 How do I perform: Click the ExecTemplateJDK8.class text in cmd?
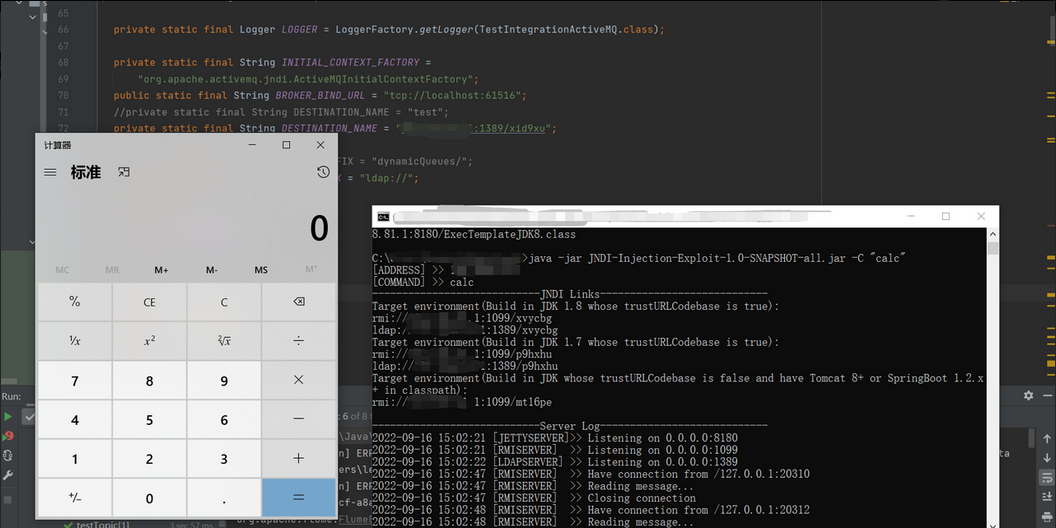pos(510,235)
